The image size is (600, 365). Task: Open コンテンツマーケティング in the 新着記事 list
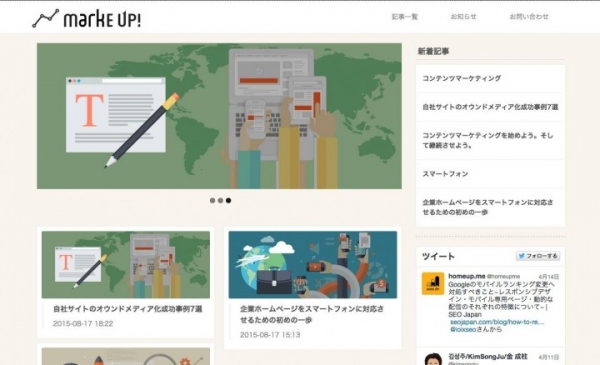(461, 78)
